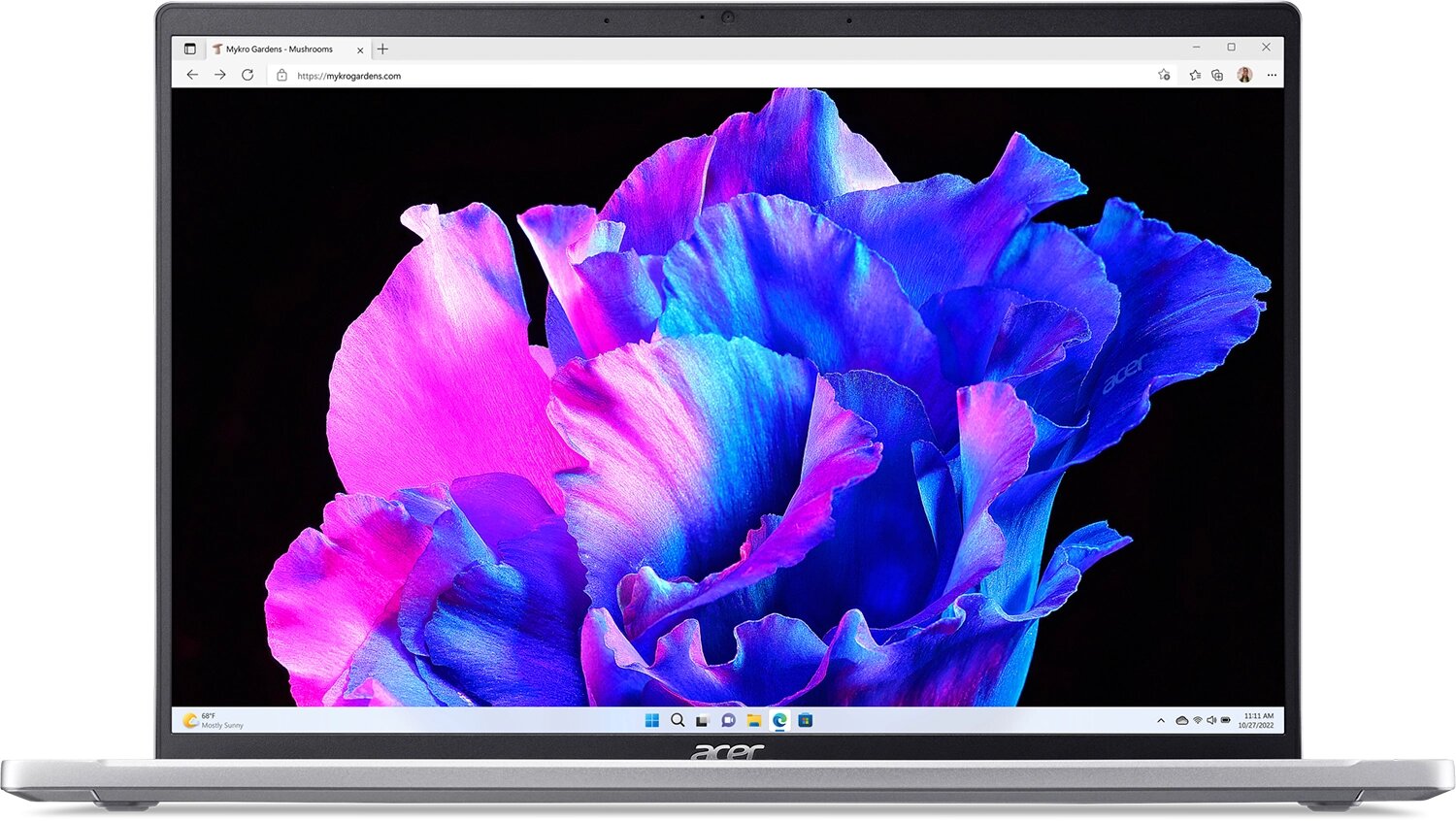
Task: Toggle the Wi-Fi status icon
Action: (1197, 720)
